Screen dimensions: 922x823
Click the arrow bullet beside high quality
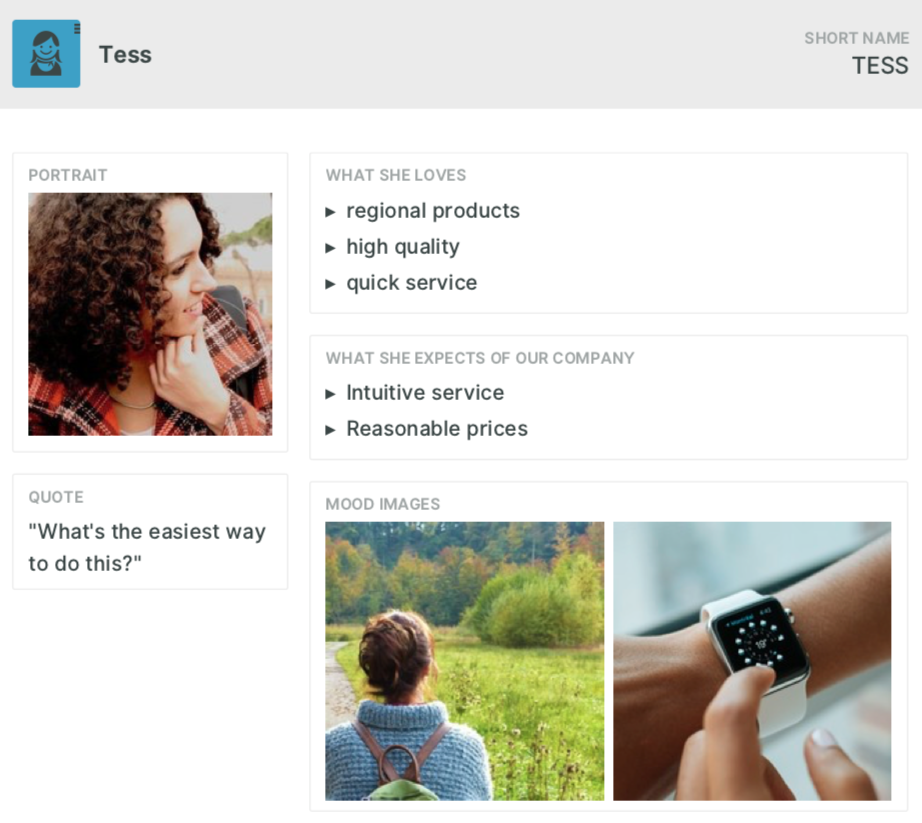(x=330, y=248)
